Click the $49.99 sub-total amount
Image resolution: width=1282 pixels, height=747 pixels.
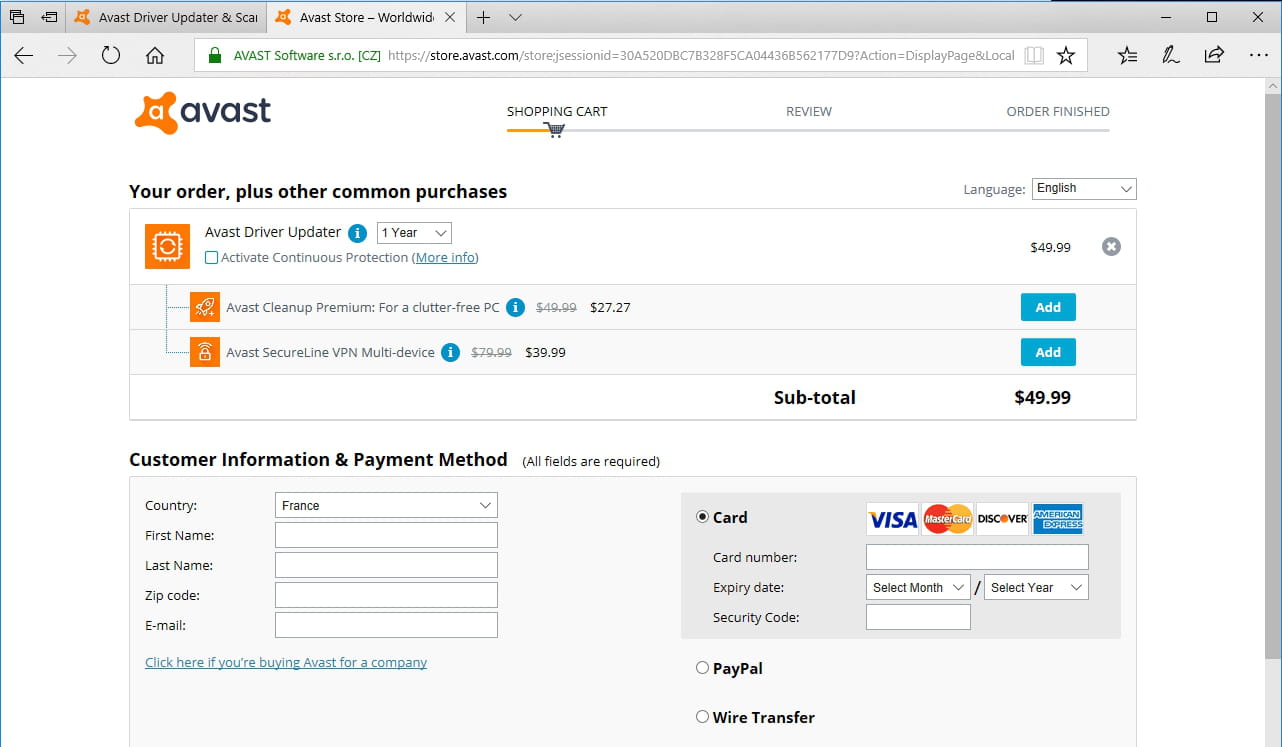tap(1042, 397)
